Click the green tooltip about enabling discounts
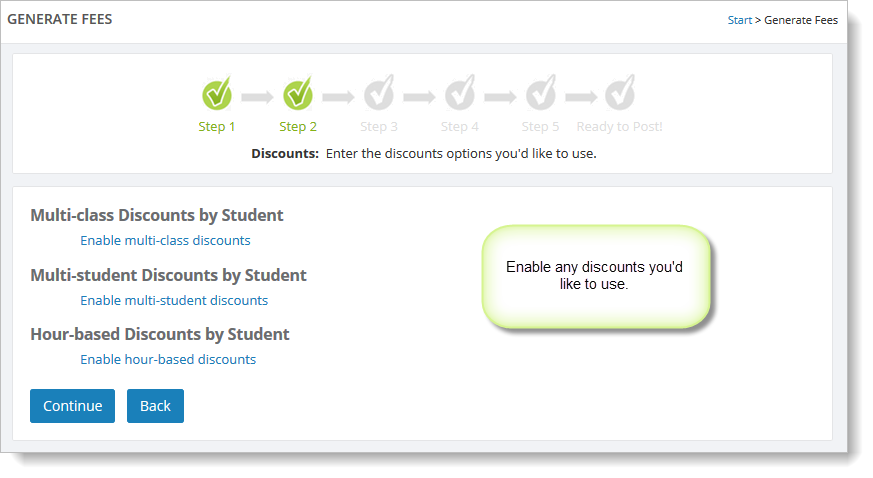Screen dimensions: 873x478 point(596,276)
